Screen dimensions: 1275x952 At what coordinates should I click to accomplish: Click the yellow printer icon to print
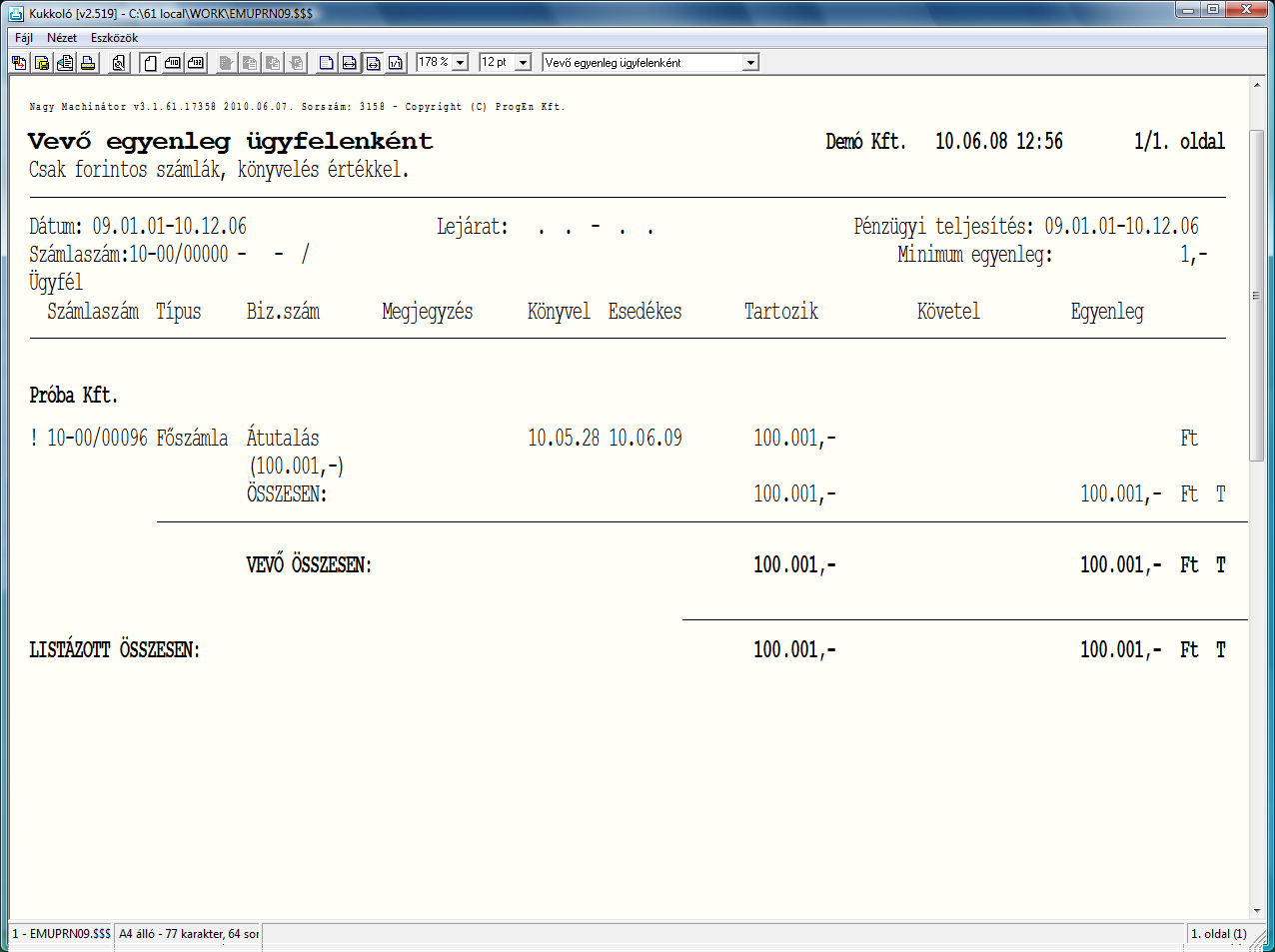[88, 63]
